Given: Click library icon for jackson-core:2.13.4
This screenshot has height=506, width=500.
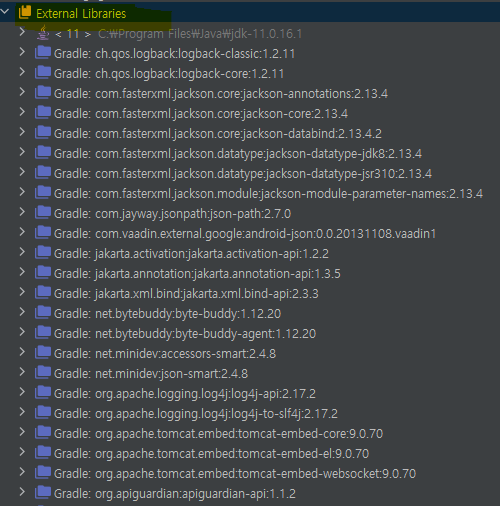Looking at the screenshot, I should click(x=43, y=112).
